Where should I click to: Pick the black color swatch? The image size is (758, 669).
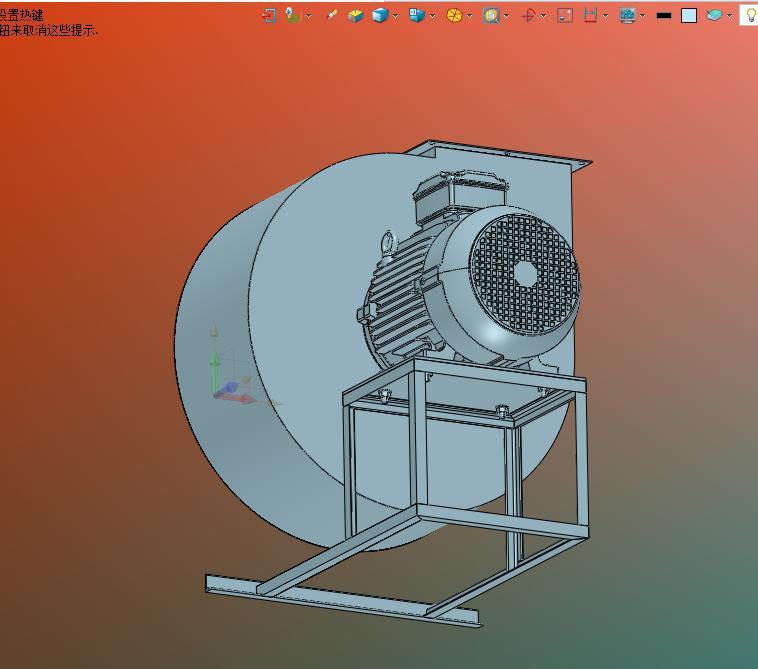[x=664, y=16]
